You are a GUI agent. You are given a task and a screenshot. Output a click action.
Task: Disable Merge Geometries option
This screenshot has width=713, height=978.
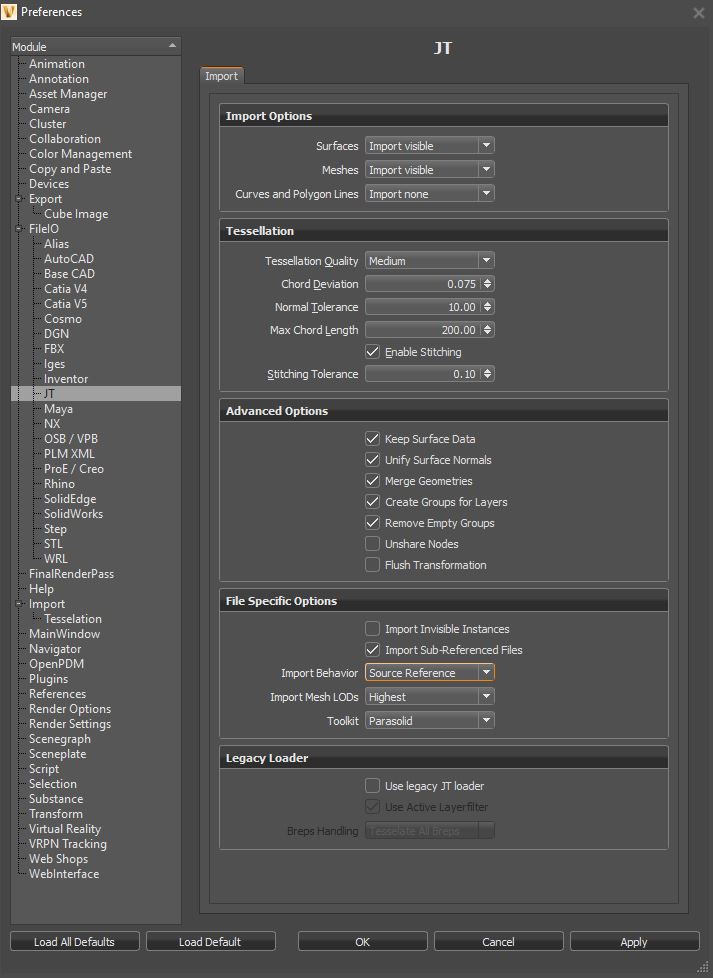(372, 481)
